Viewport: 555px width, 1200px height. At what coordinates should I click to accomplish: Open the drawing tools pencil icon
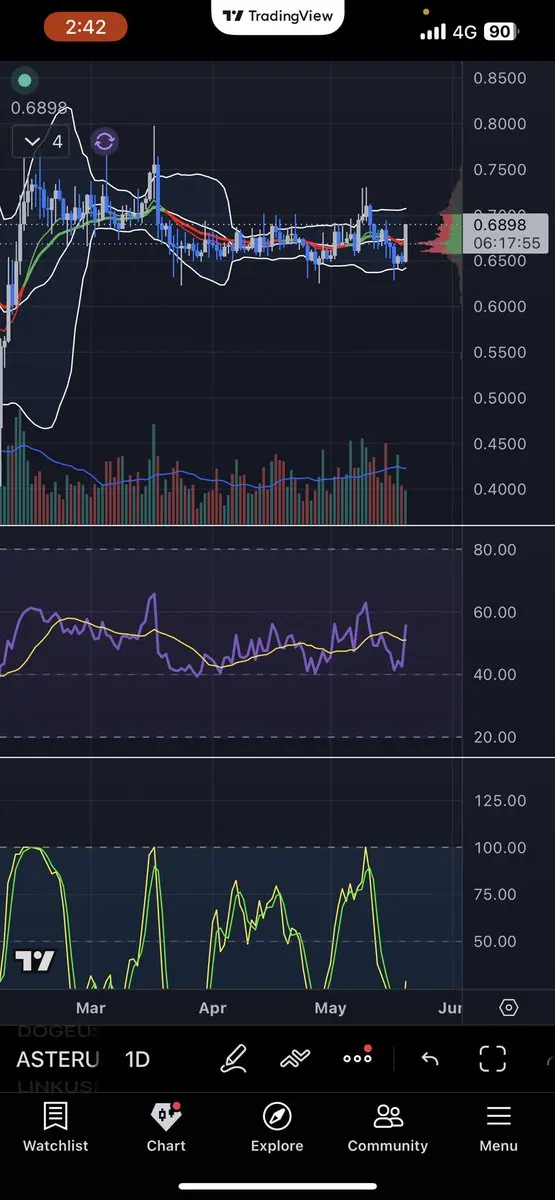pyautogui.click(x=234, y=1059)
